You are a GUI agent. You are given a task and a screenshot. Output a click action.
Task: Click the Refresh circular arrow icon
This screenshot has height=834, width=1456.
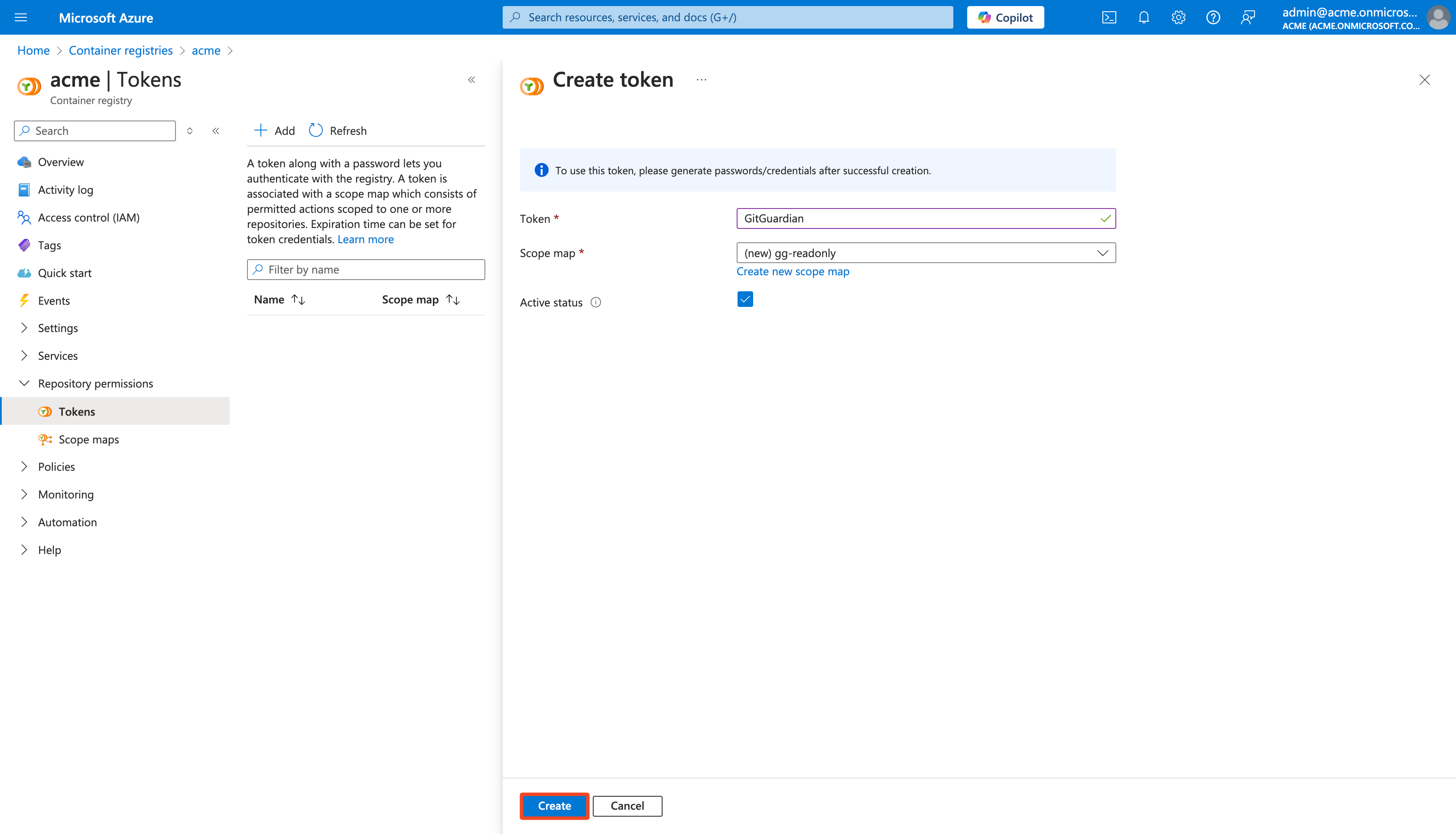(315, 130)
